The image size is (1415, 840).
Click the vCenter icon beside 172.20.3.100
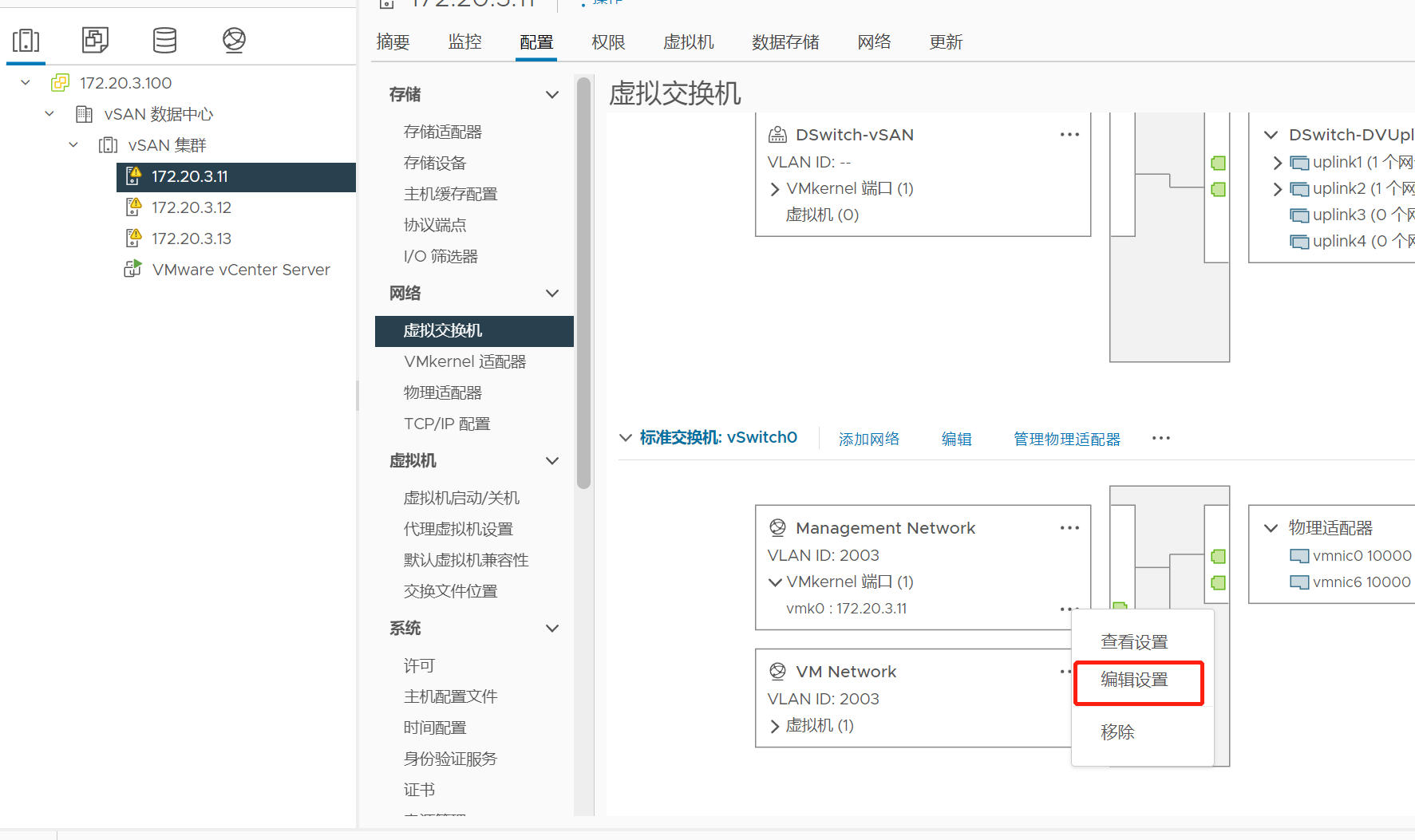60,83
